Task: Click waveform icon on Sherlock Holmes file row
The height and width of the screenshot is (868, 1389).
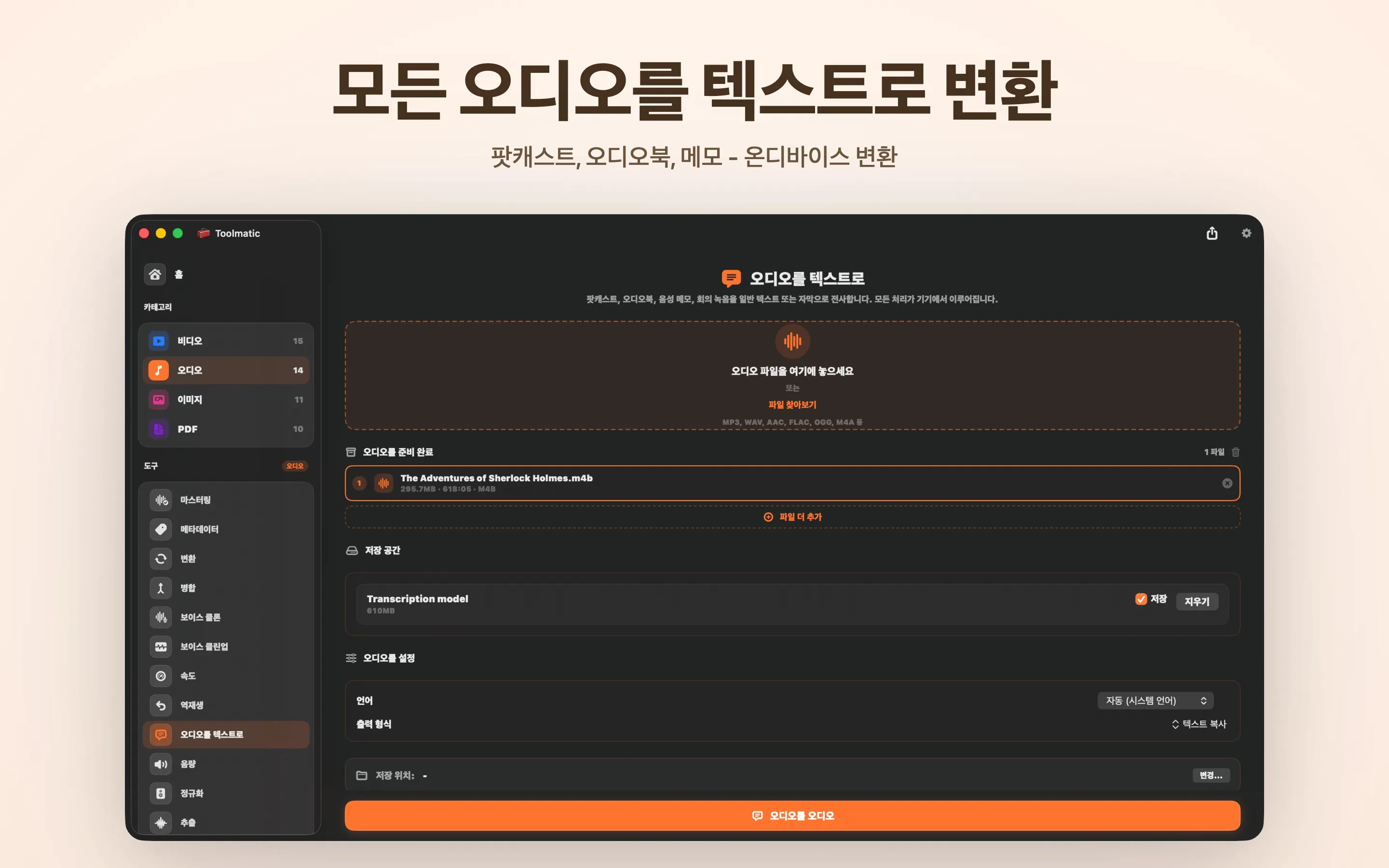Action: click(x=383, y=483)
